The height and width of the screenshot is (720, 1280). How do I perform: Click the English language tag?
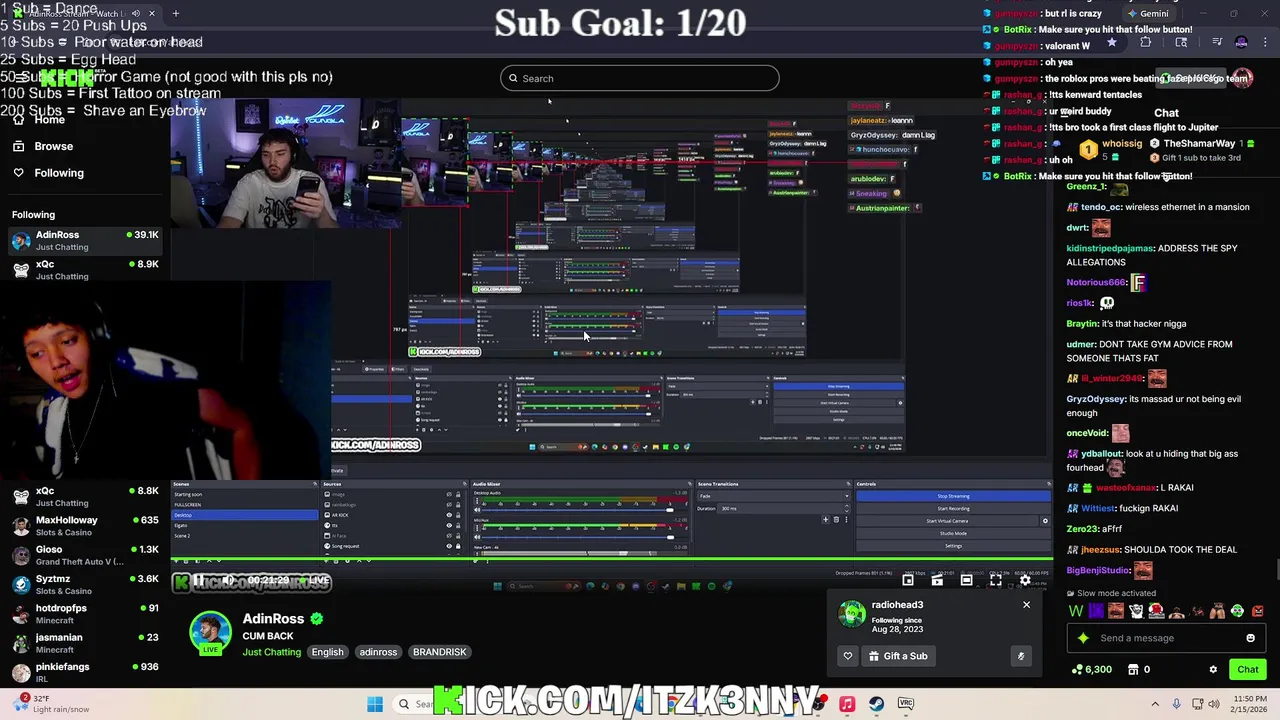327,652
